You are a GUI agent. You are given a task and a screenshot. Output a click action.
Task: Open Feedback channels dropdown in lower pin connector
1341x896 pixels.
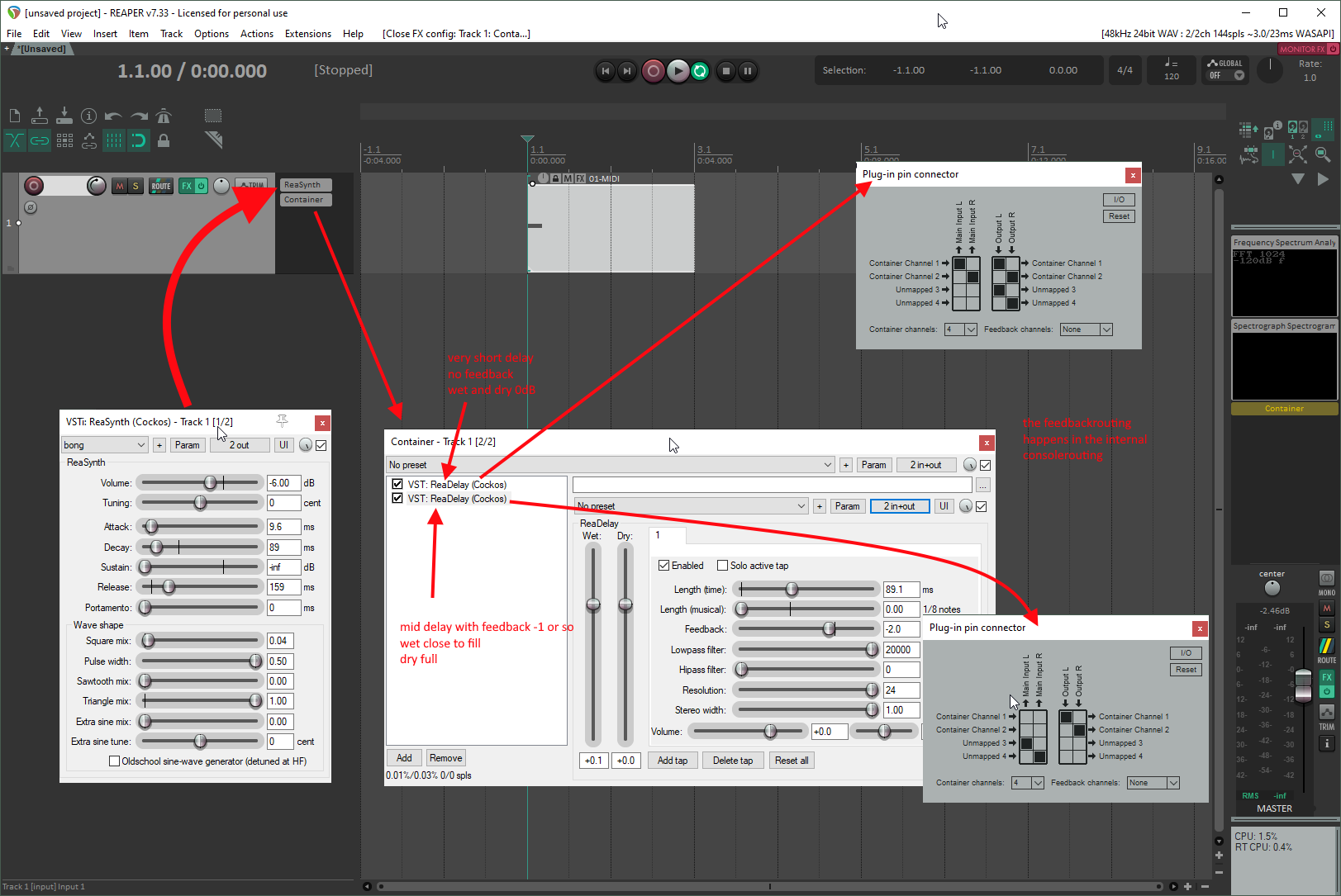1153,783
